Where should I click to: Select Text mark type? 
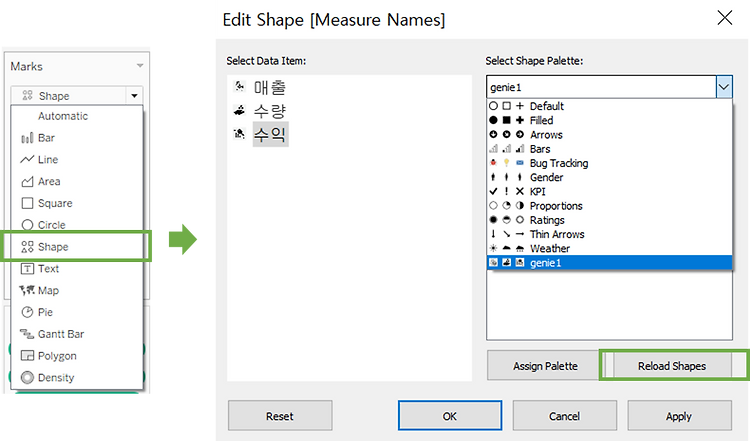[x=77, y=269]
